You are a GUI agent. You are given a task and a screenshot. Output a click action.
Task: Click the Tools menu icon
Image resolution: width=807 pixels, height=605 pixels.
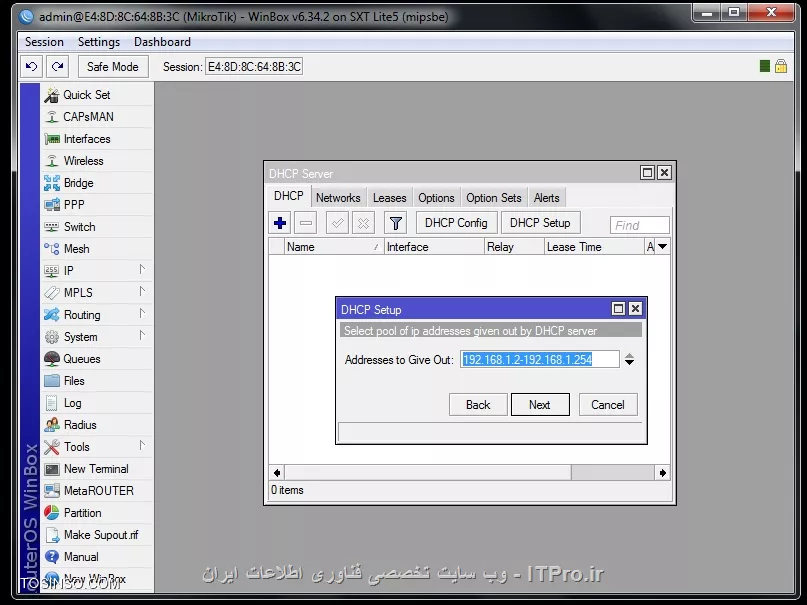point(51,447)
